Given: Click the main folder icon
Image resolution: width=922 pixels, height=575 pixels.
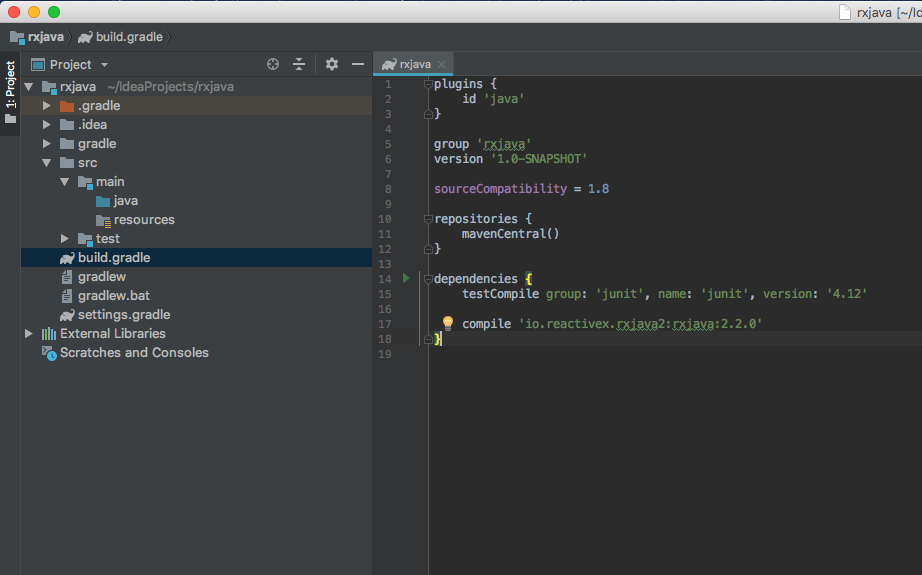Looking at the screenshot, I should click(x=85, y=182).
